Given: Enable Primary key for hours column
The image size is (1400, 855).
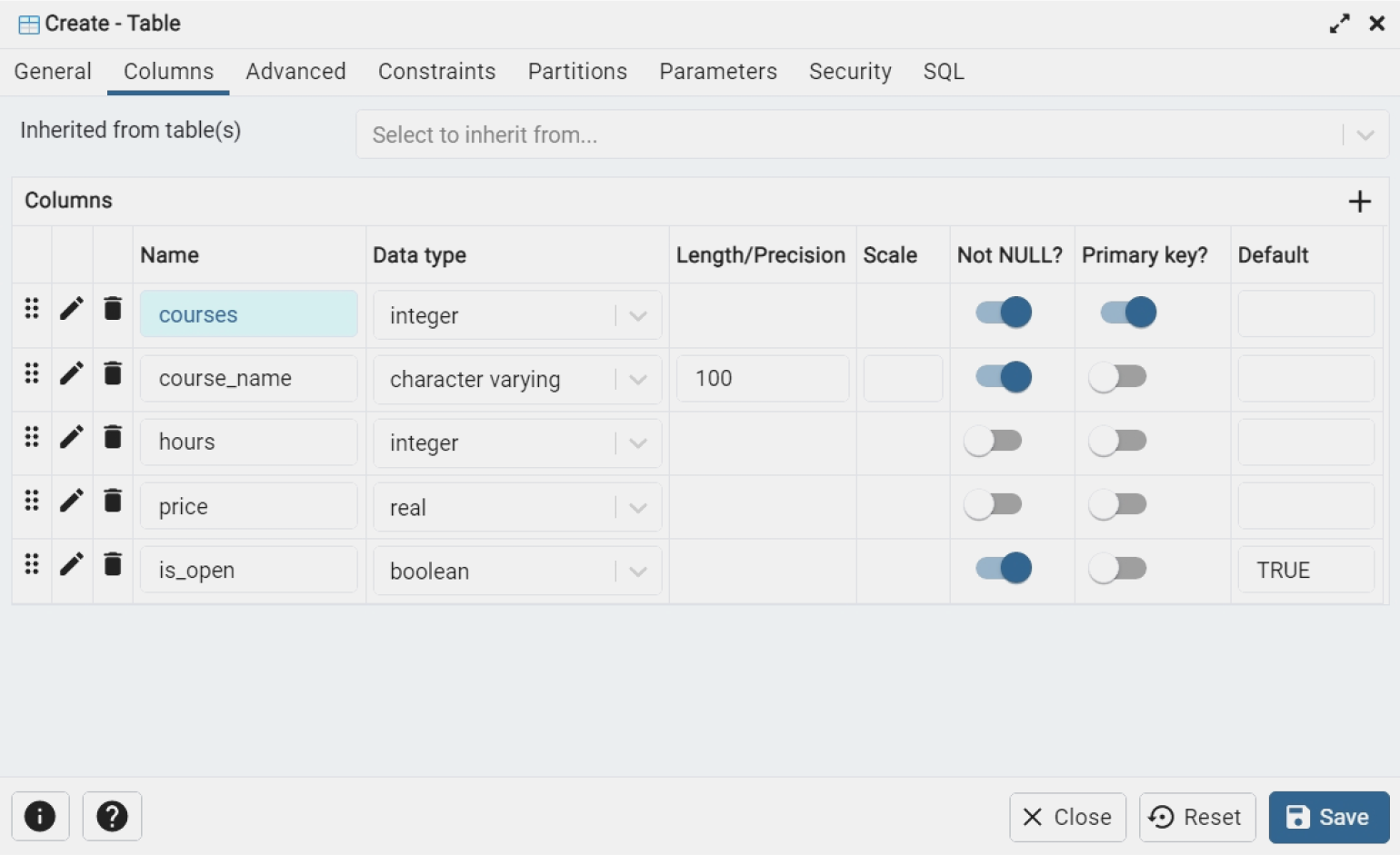Looking at the screenshot, I should [1117, 441].
